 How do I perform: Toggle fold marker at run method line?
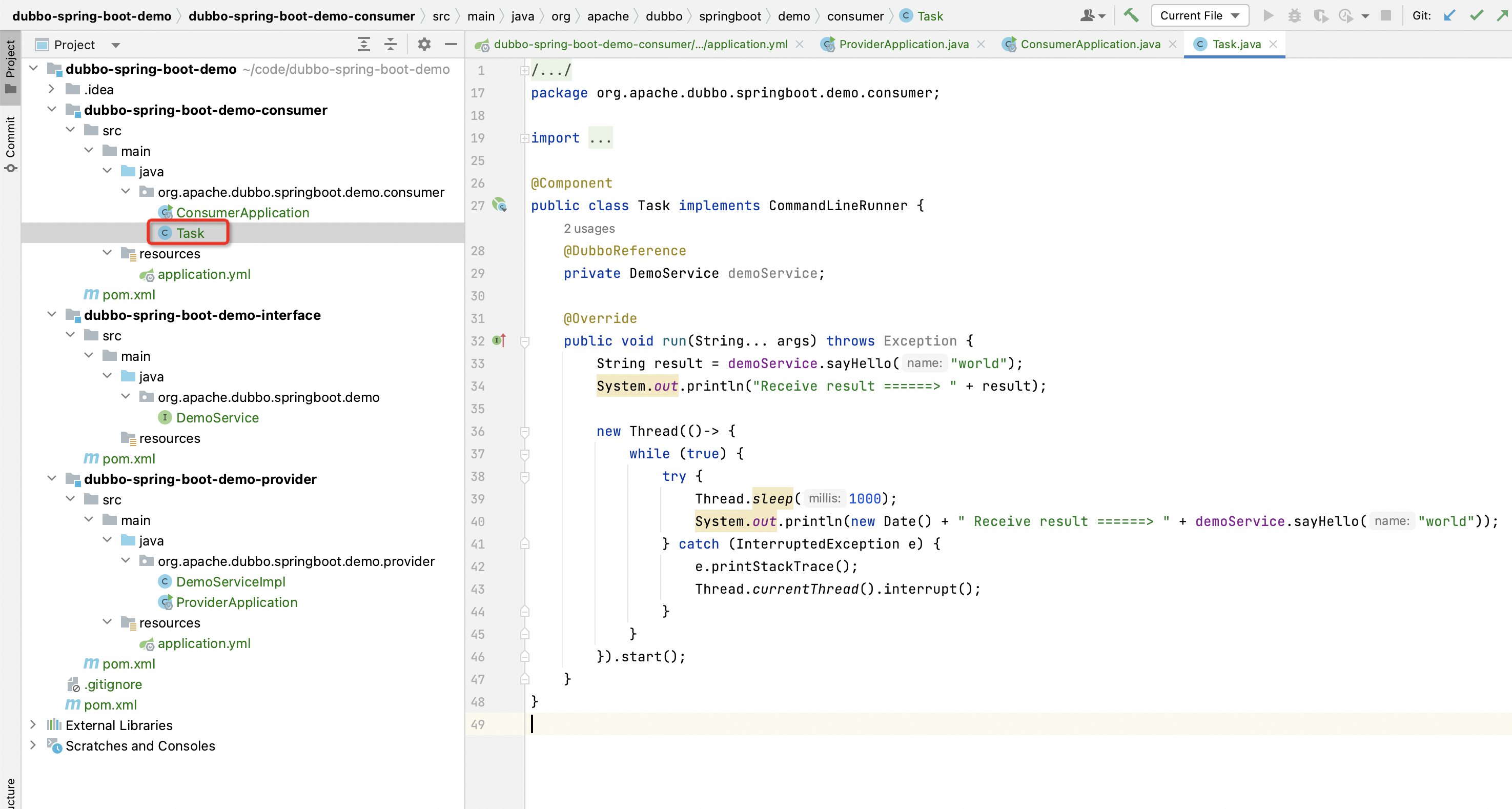coord(525,341)
